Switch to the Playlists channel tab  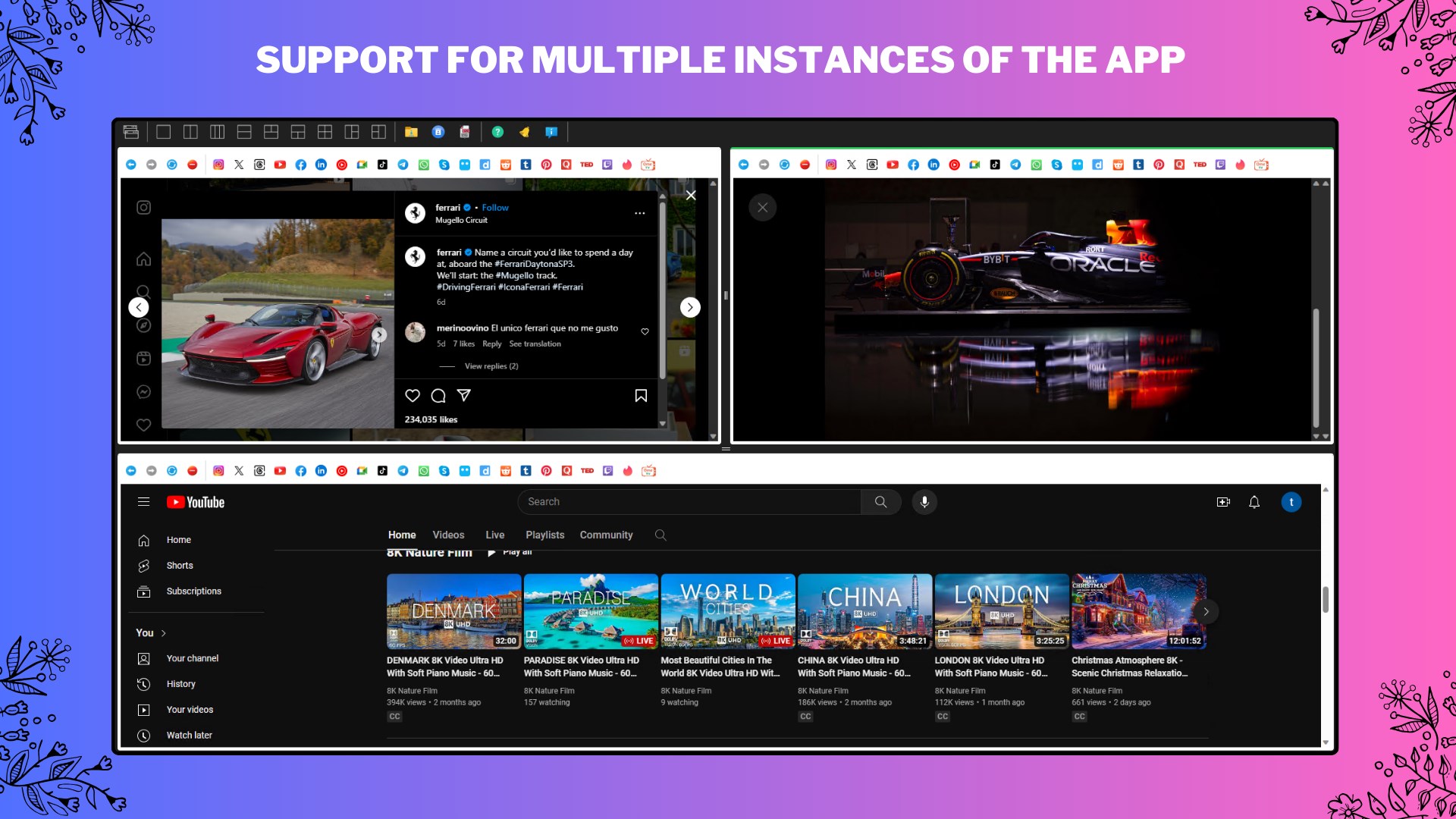point(544,535)
